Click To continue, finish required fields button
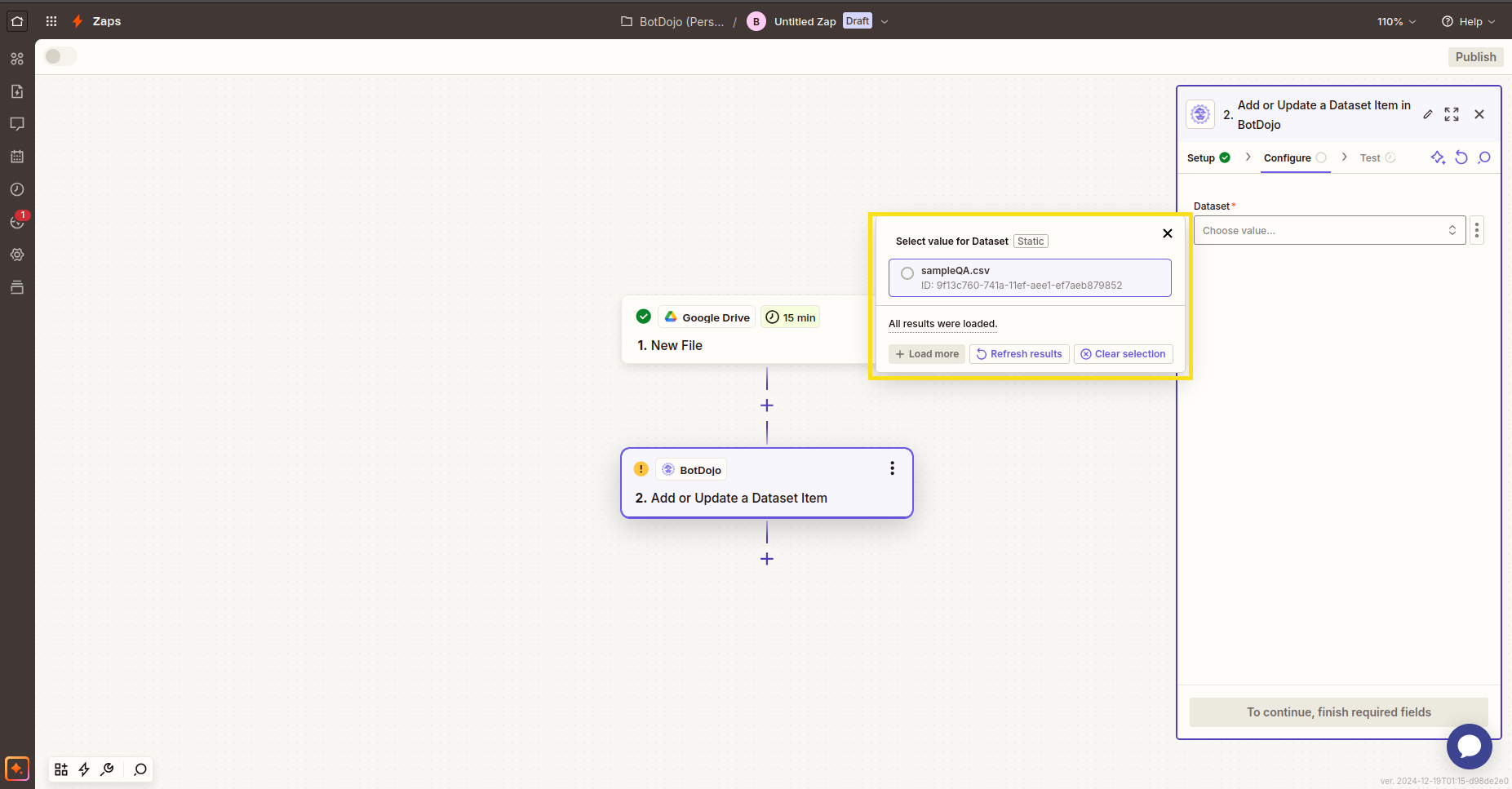 coord(1339,712)
